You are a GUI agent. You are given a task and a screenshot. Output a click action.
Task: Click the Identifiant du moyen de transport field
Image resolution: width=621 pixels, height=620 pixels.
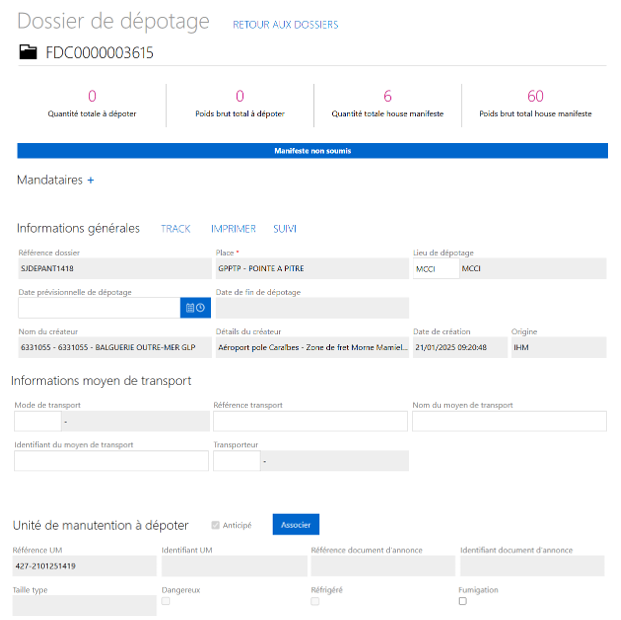[111, 461]
